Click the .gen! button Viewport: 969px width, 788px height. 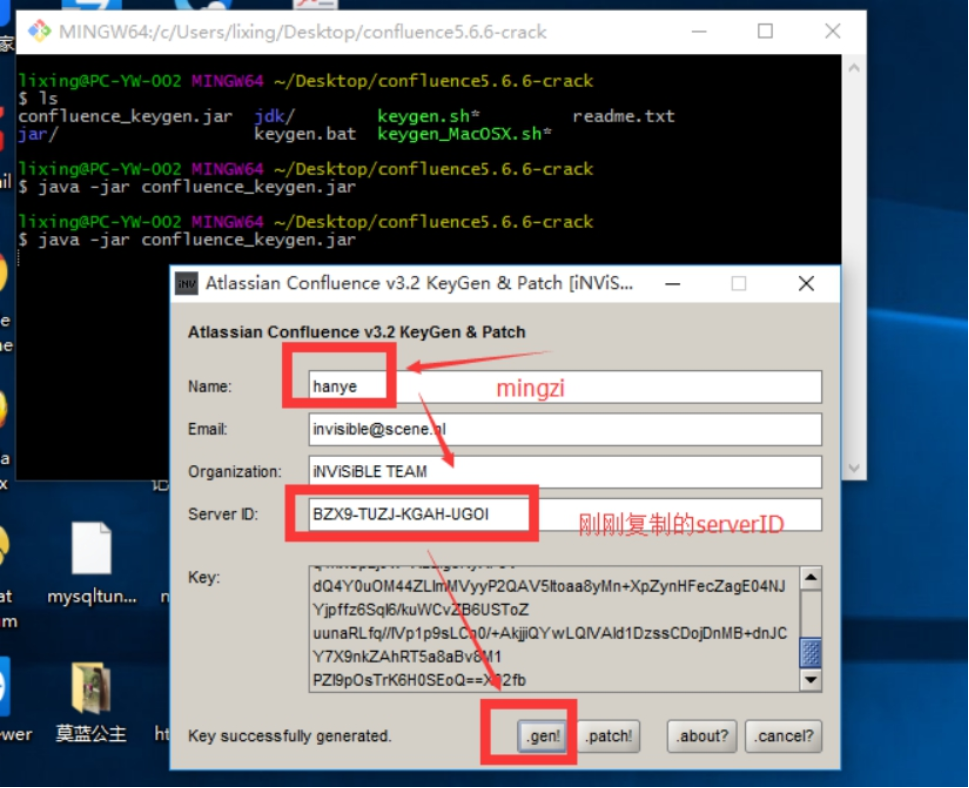click(x=543, y=736)
